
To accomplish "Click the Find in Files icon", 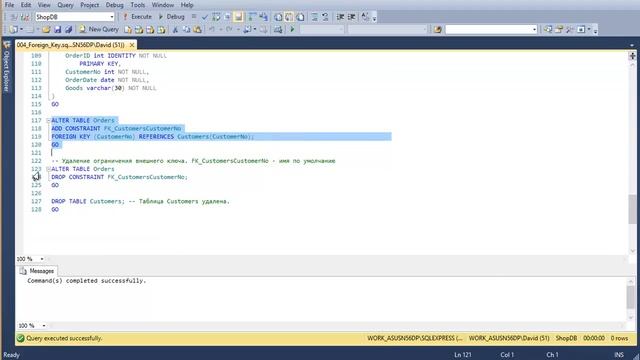I will pos(438,29).
